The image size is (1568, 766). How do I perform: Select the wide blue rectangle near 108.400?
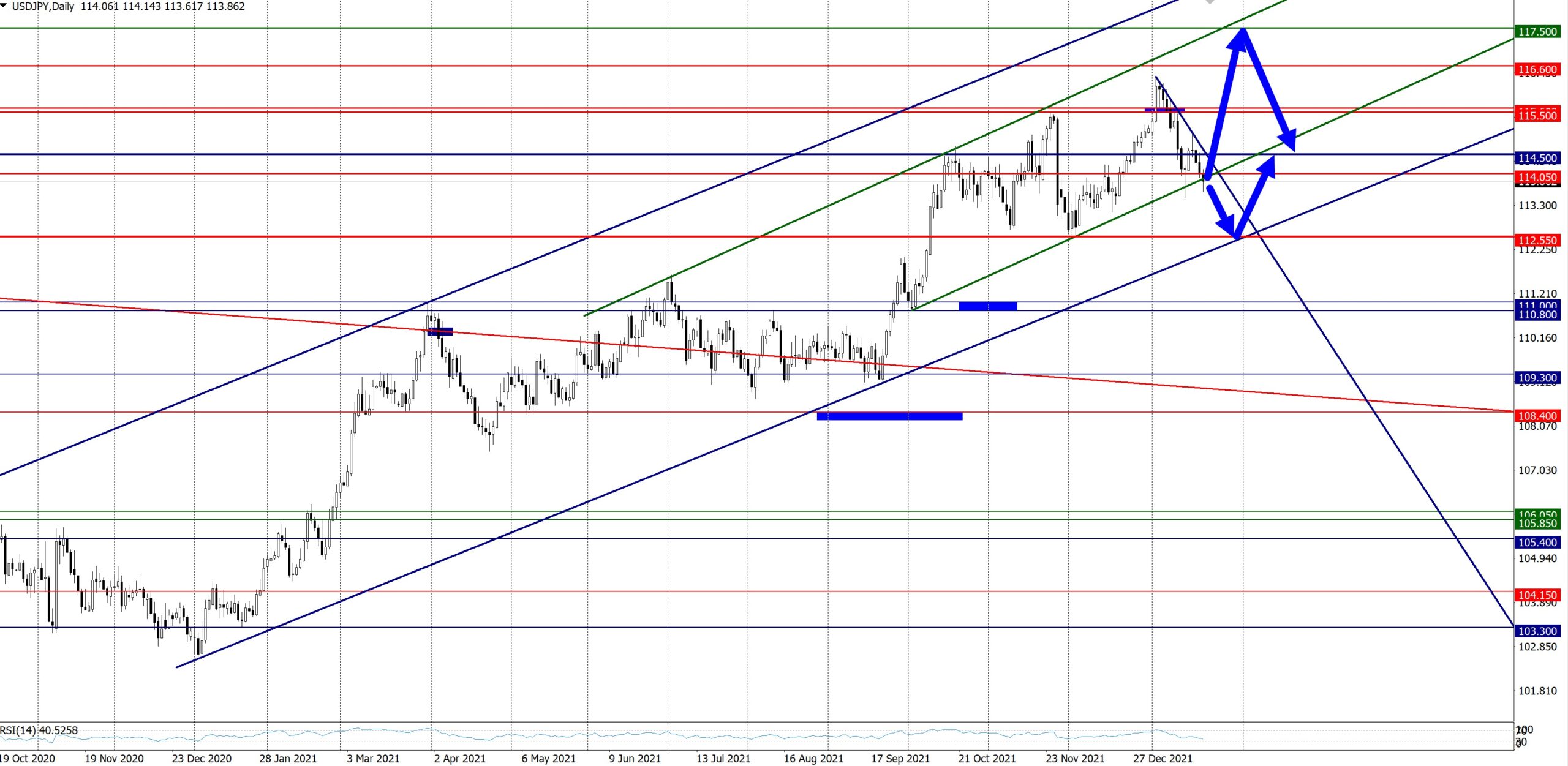point(889,416)
